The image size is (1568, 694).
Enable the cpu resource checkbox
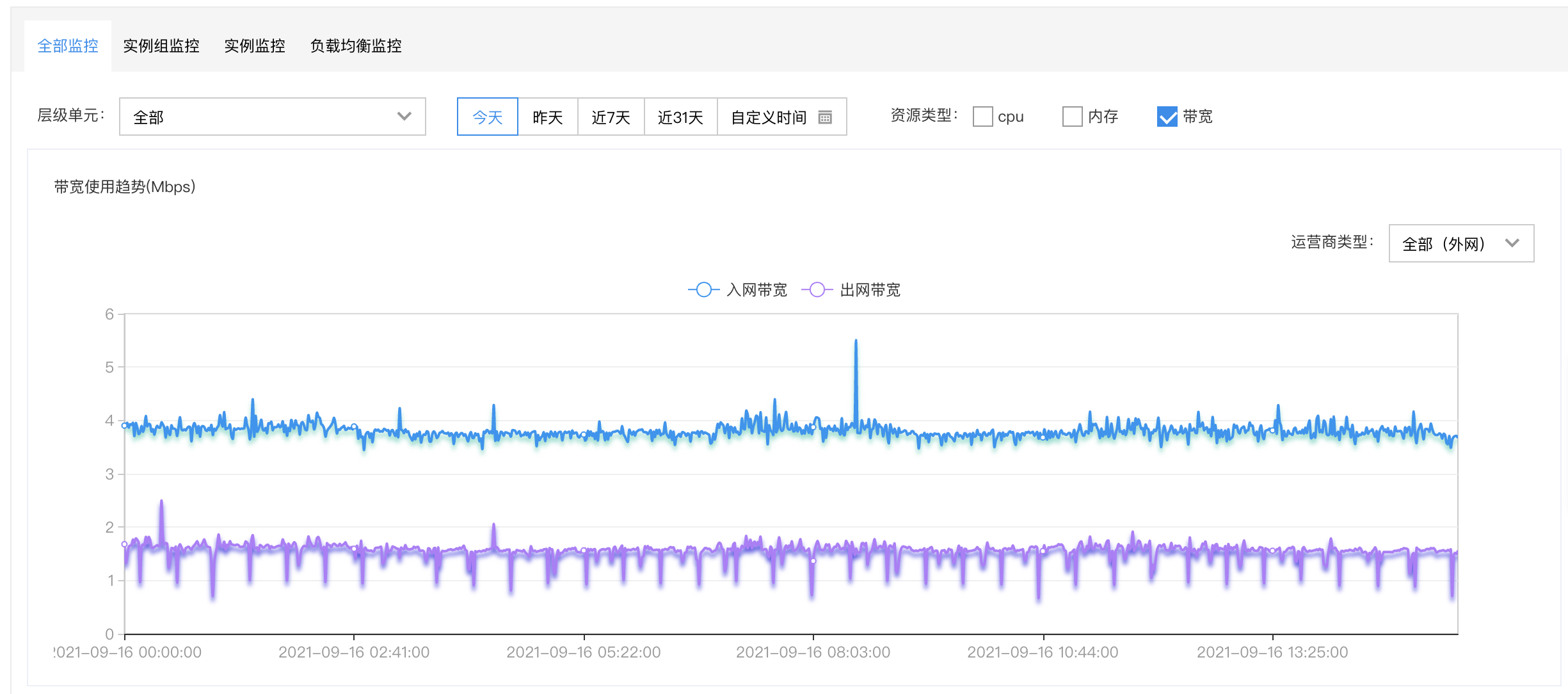point(982,117)
